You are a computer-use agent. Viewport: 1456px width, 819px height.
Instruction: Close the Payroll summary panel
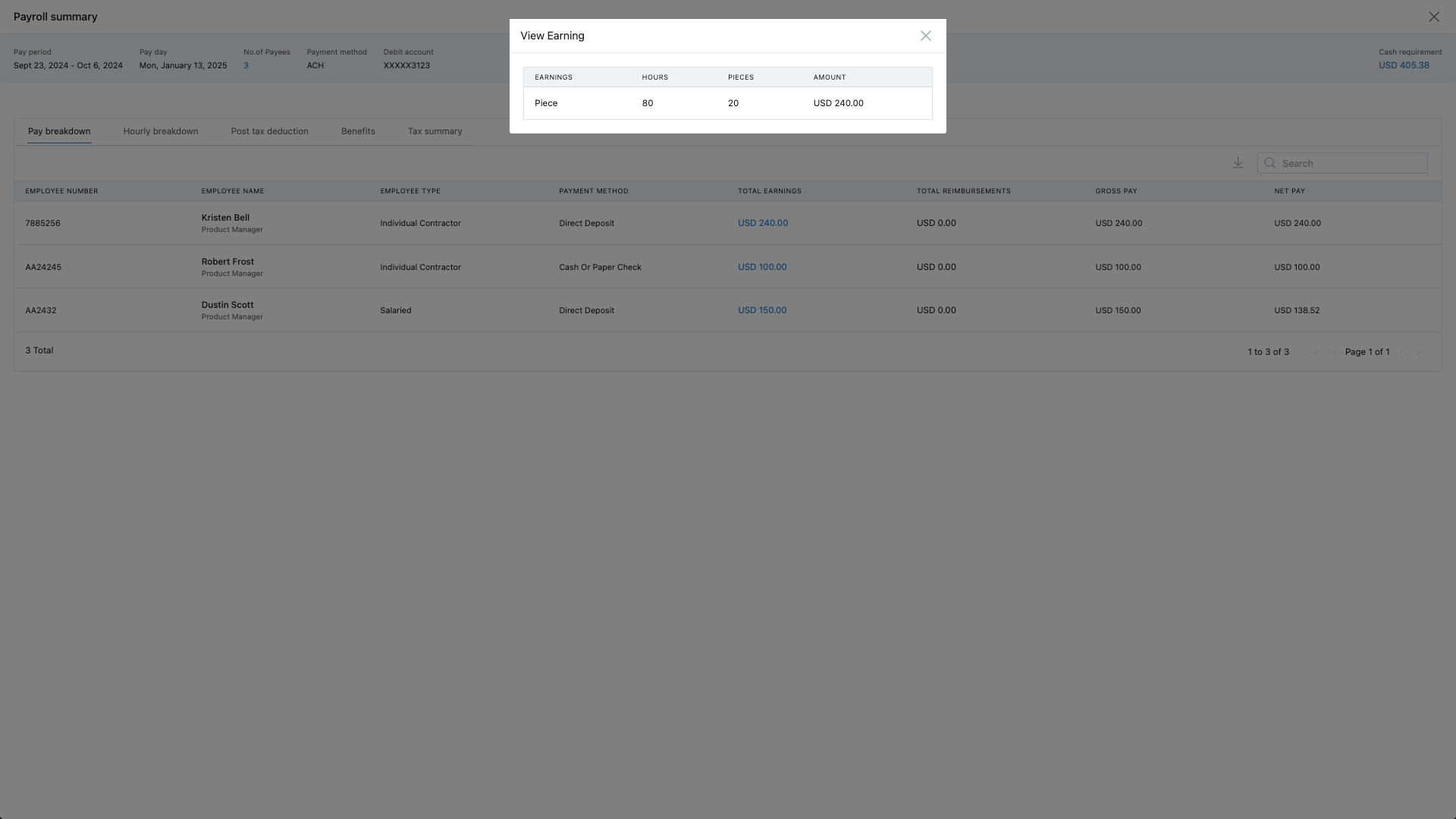[x=1433, y=17]
